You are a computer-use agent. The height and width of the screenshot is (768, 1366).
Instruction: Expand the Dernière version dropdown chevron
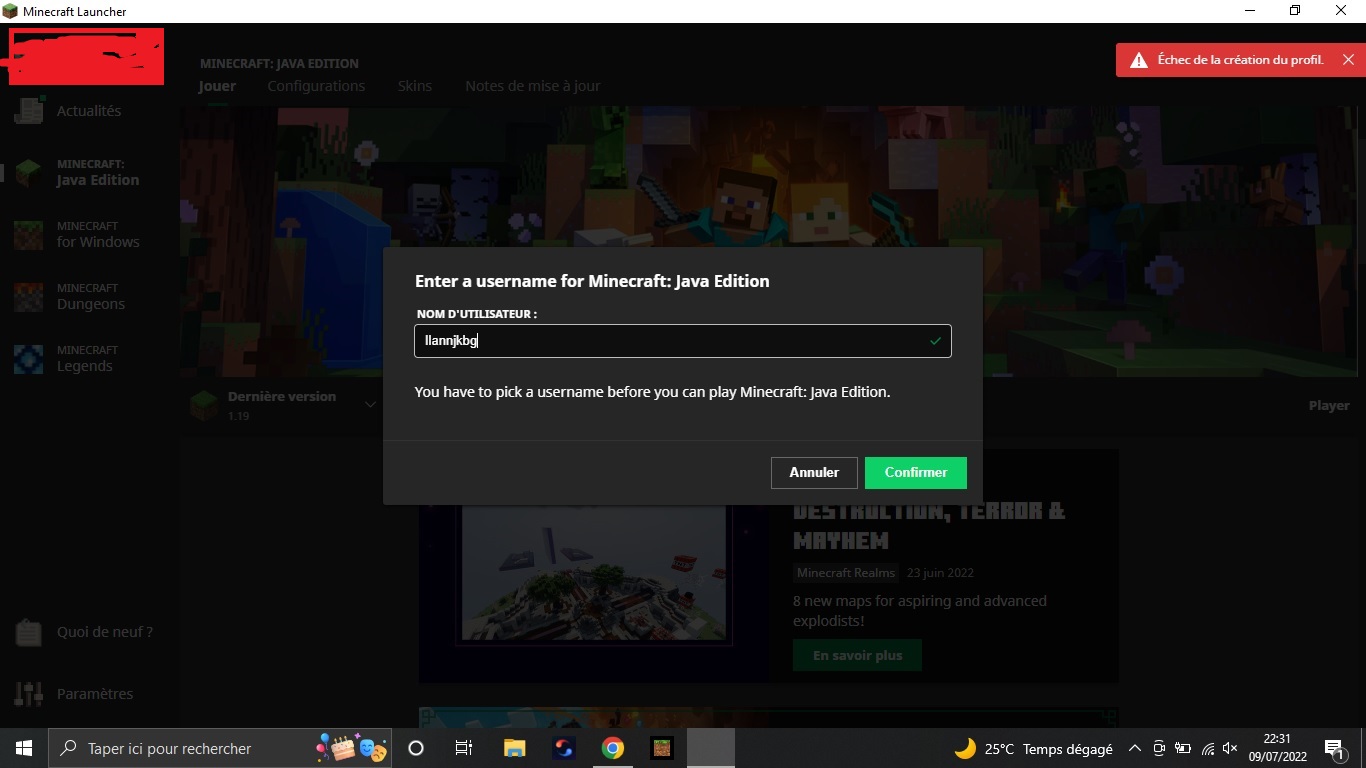coord(370,405)
